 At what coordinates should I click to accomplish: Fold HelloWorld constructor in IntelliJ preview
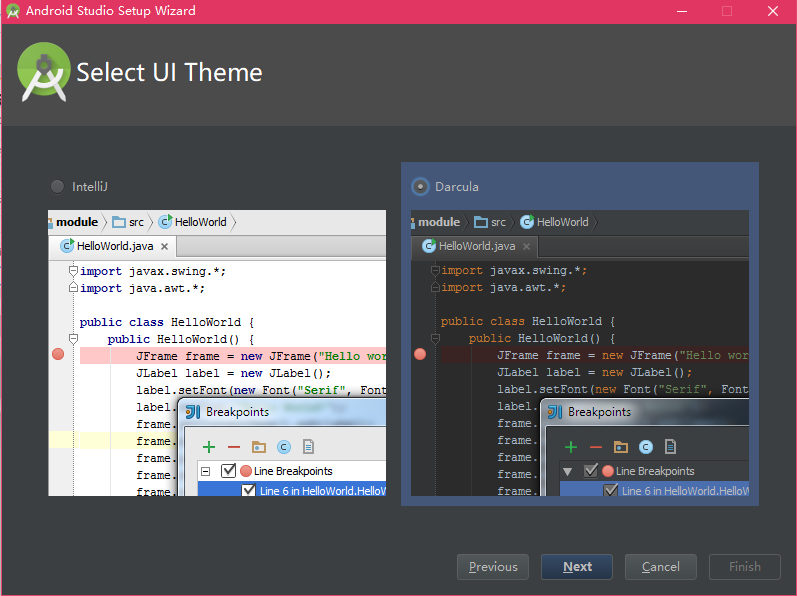[x=73, y=338]
